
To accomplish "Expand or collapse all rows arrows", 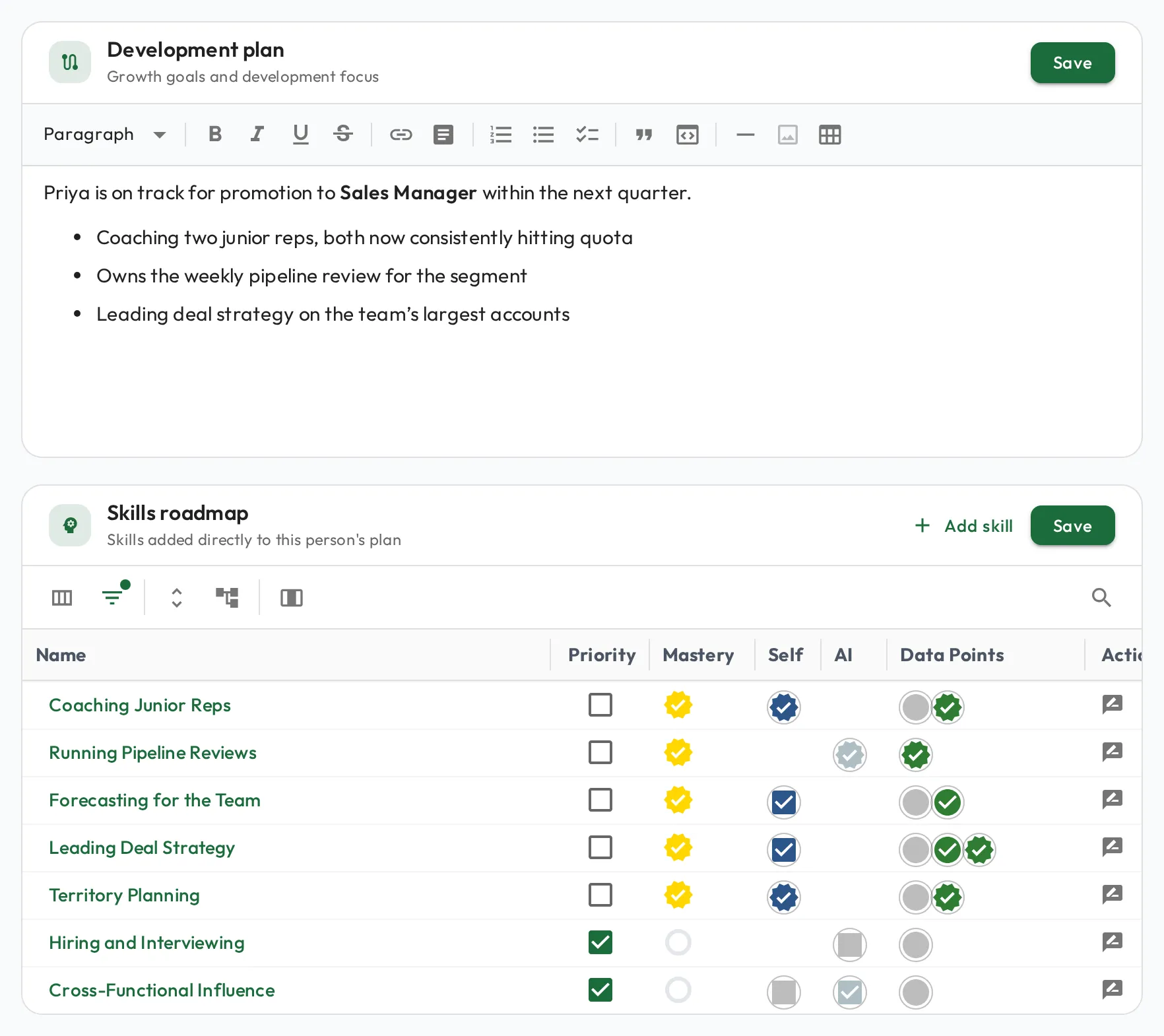I will click(177, 598).
